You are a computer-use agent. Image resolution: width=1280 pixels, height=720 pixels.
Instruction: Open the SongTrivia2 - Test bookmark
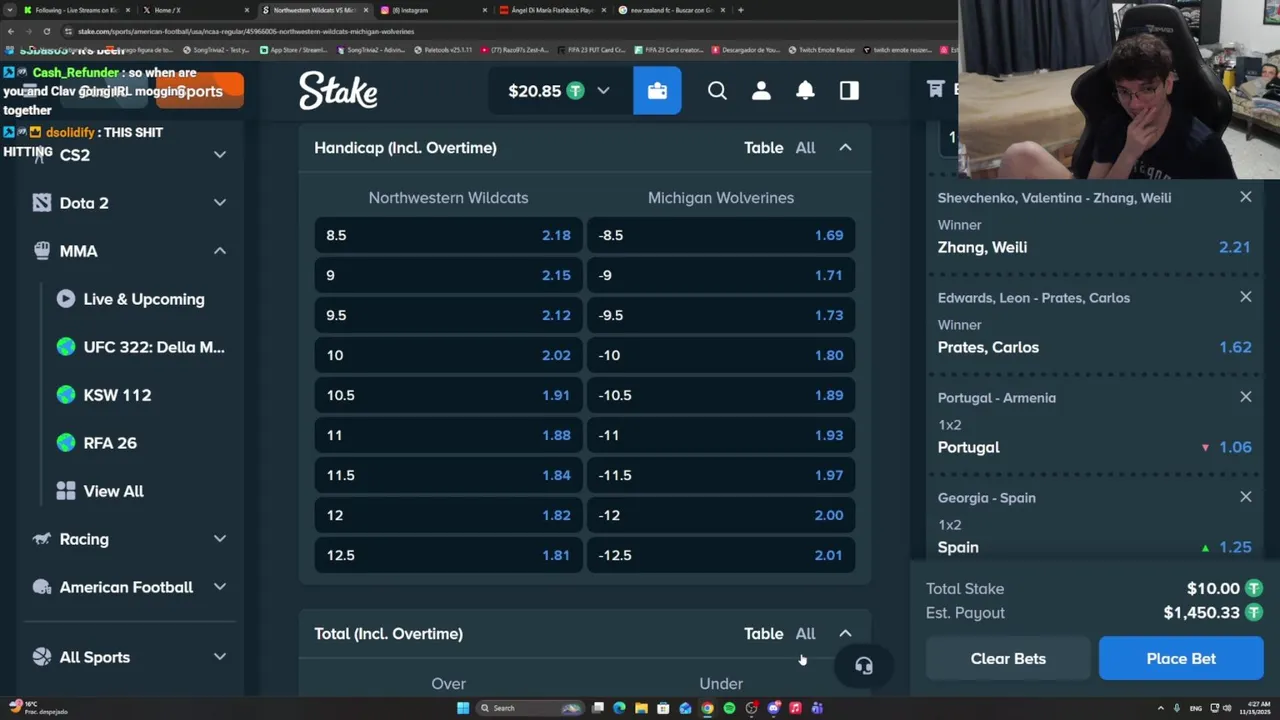pyautogui.click(x=216, y=49)
